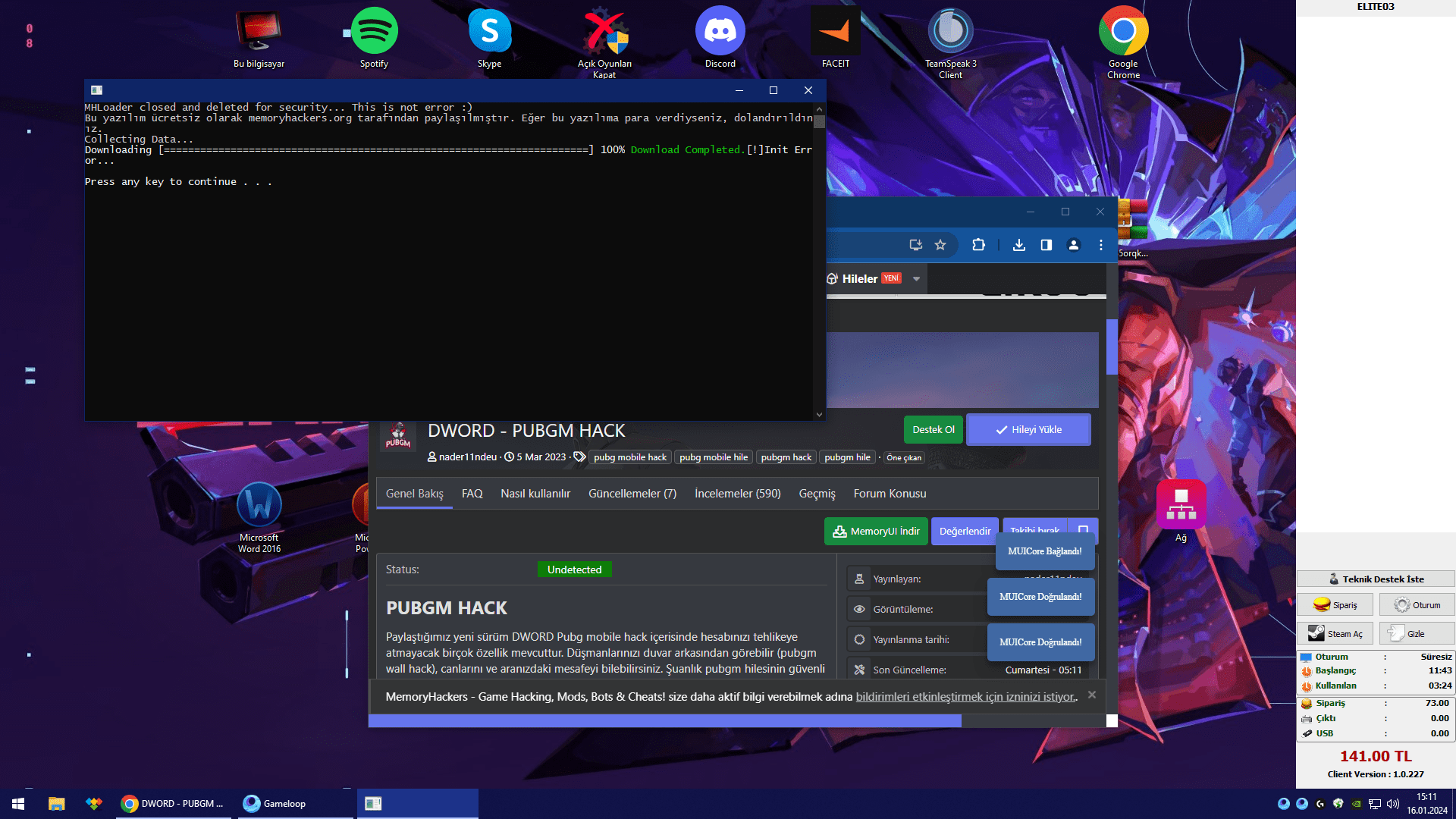This screenshot has height=819, width=1456.
Task: Click the Teknik Destek İste button
Action: (1375, 579)
